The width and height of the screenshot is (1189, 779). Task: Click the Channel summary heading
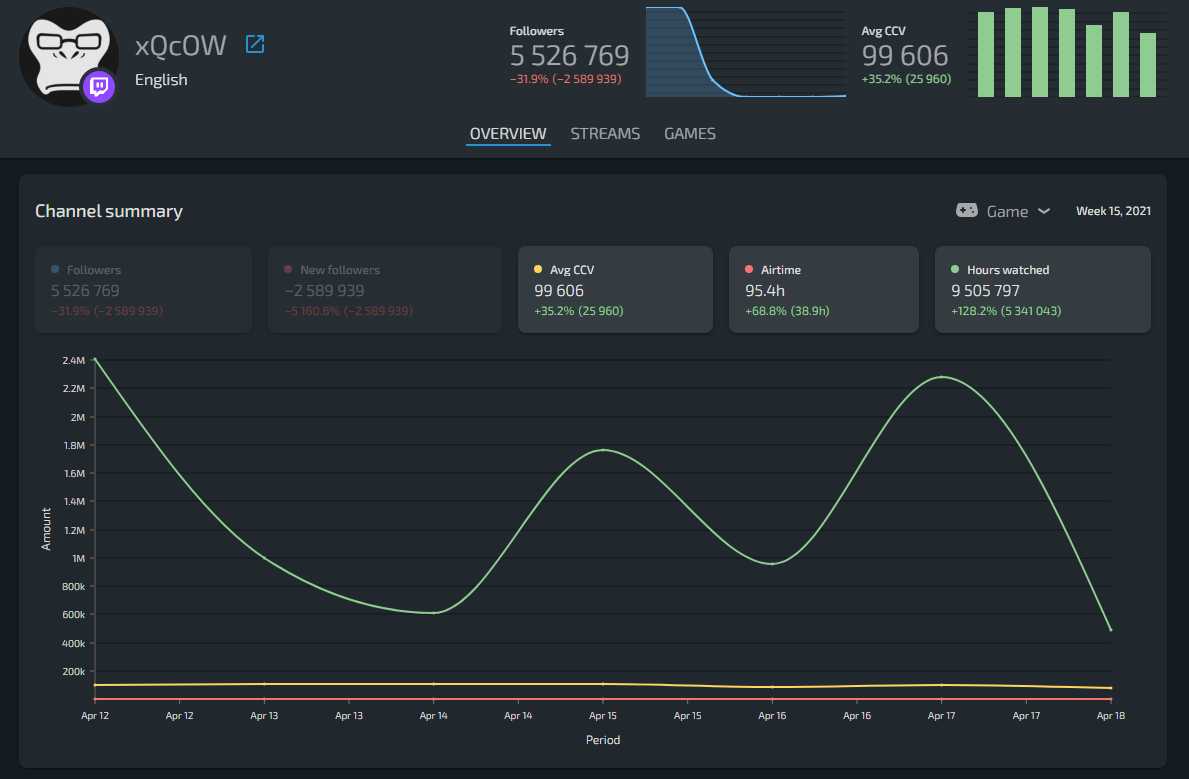point(109,211)
